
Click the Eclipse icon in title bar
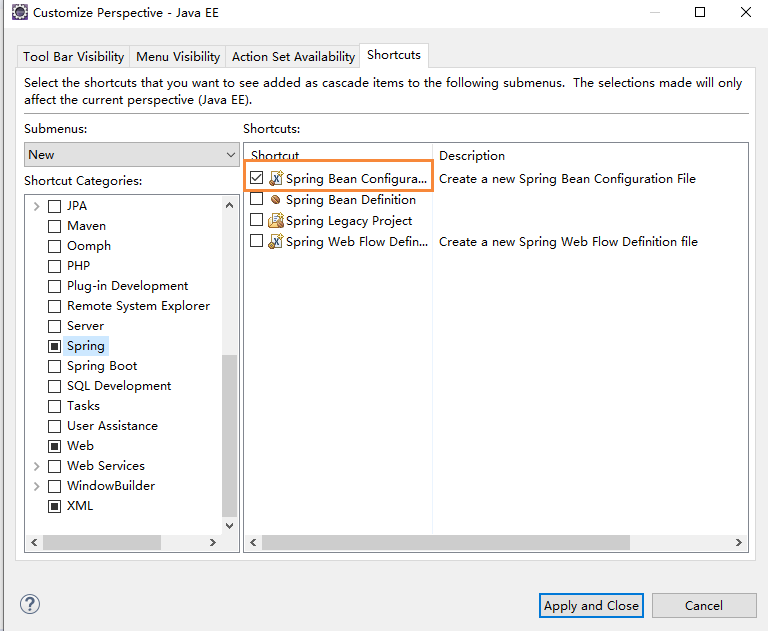(20, 12)
